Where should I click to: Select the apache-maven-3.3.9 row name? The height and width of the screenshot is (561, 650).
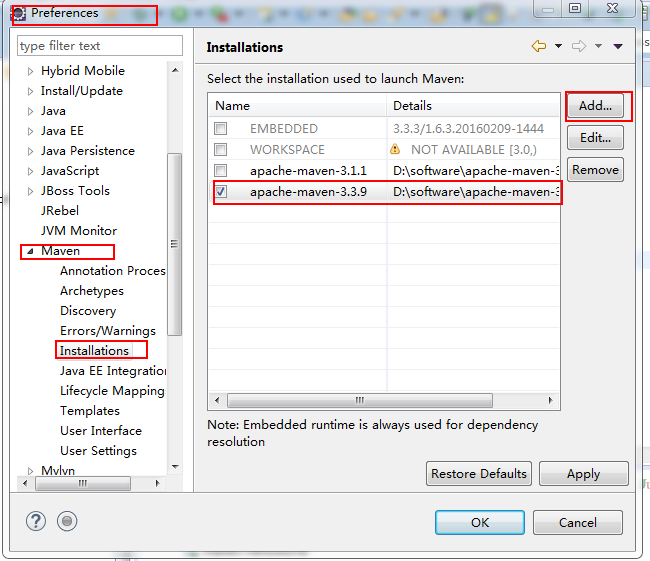pyautogui.click(x=308, y=192)
